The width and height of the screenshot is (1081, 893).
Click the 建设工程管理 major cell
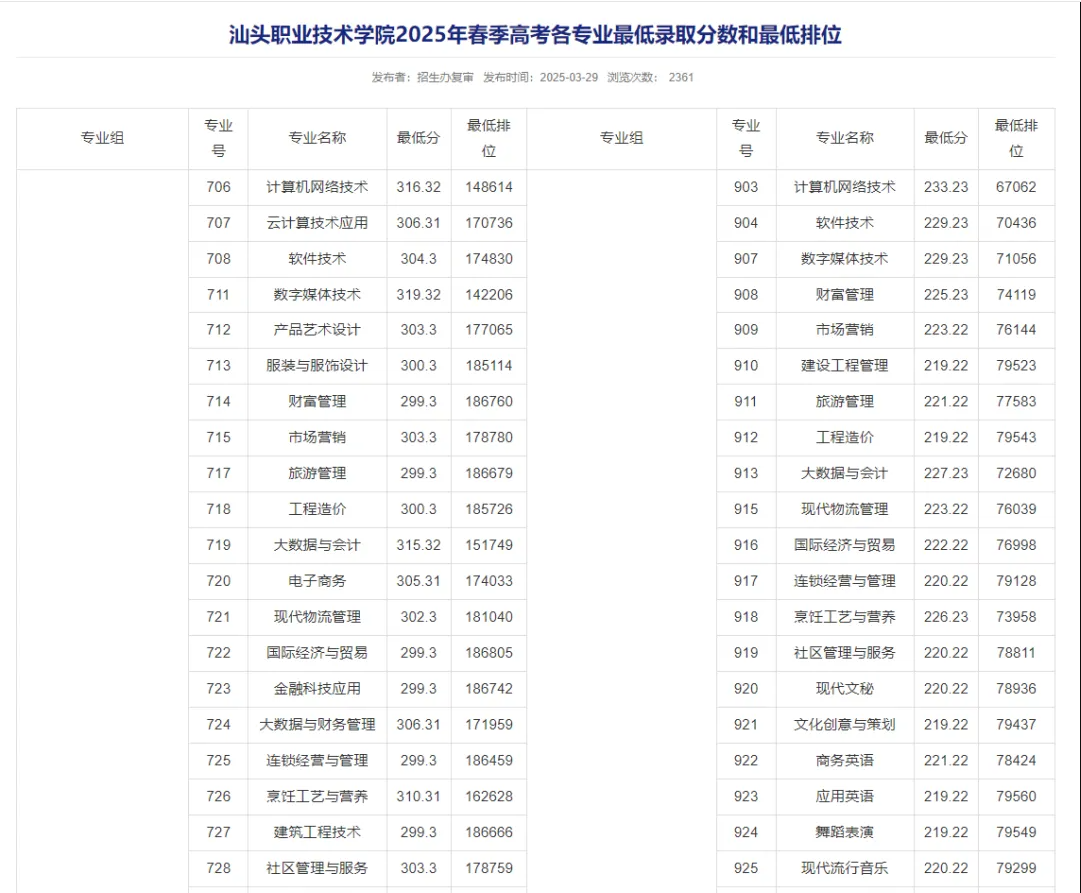point(845,366)
